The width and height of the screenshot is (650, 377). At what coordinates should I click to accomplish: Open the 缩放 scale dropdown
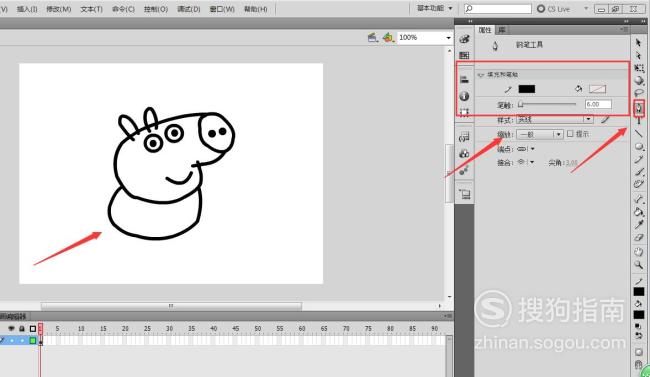539,134
